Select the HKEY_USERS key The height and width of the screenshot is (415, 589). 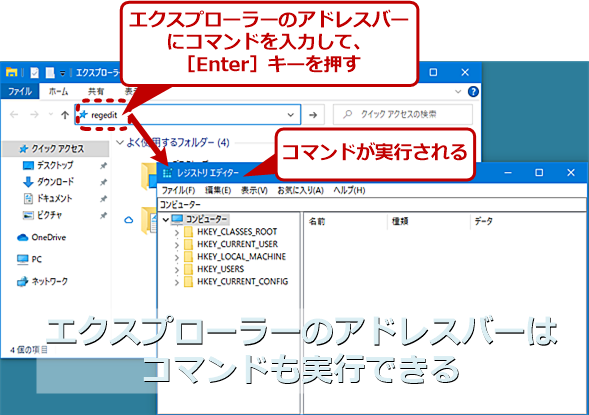tap(220, 269)
